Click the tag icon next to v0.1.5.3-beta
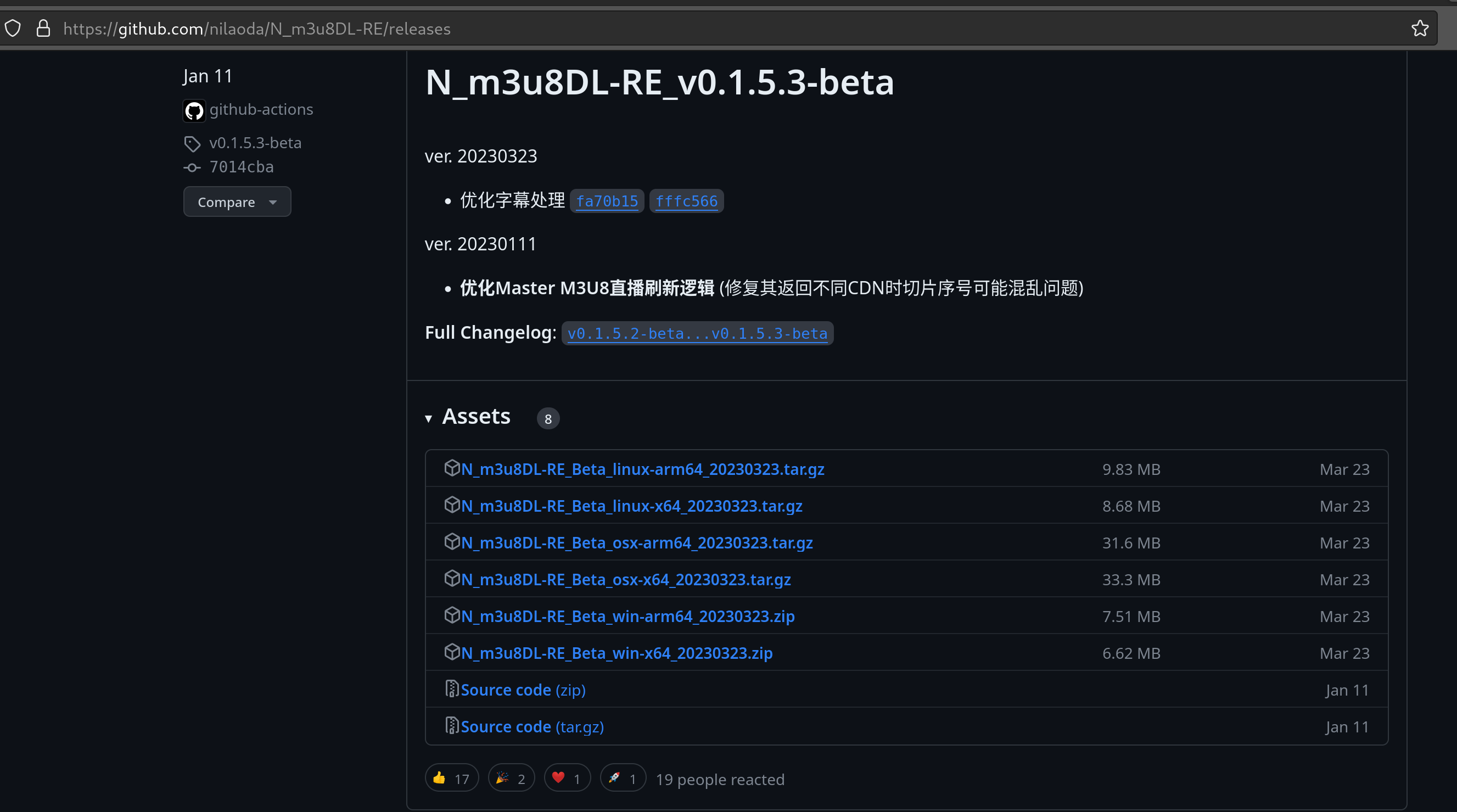1457x812 pixels. pyautogui.click(x=192, y=144)
